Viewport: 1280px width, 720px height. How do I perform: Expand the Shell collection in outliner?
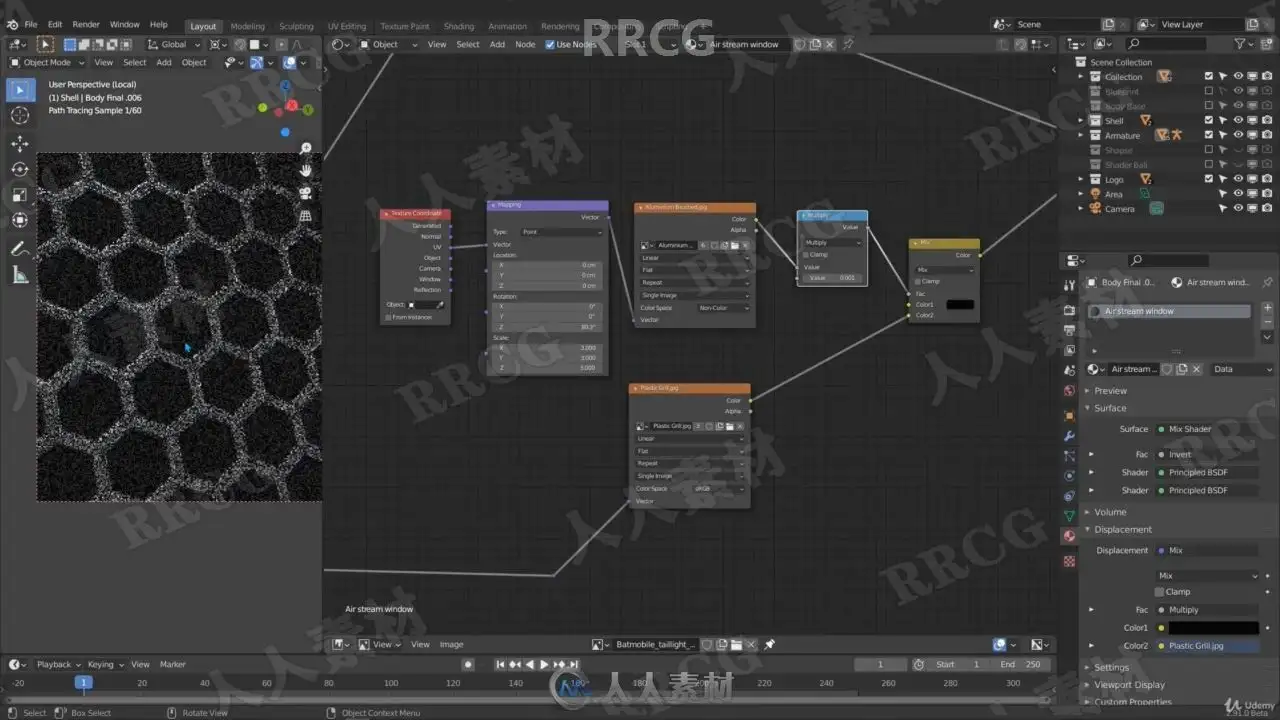pos(1081,121)
